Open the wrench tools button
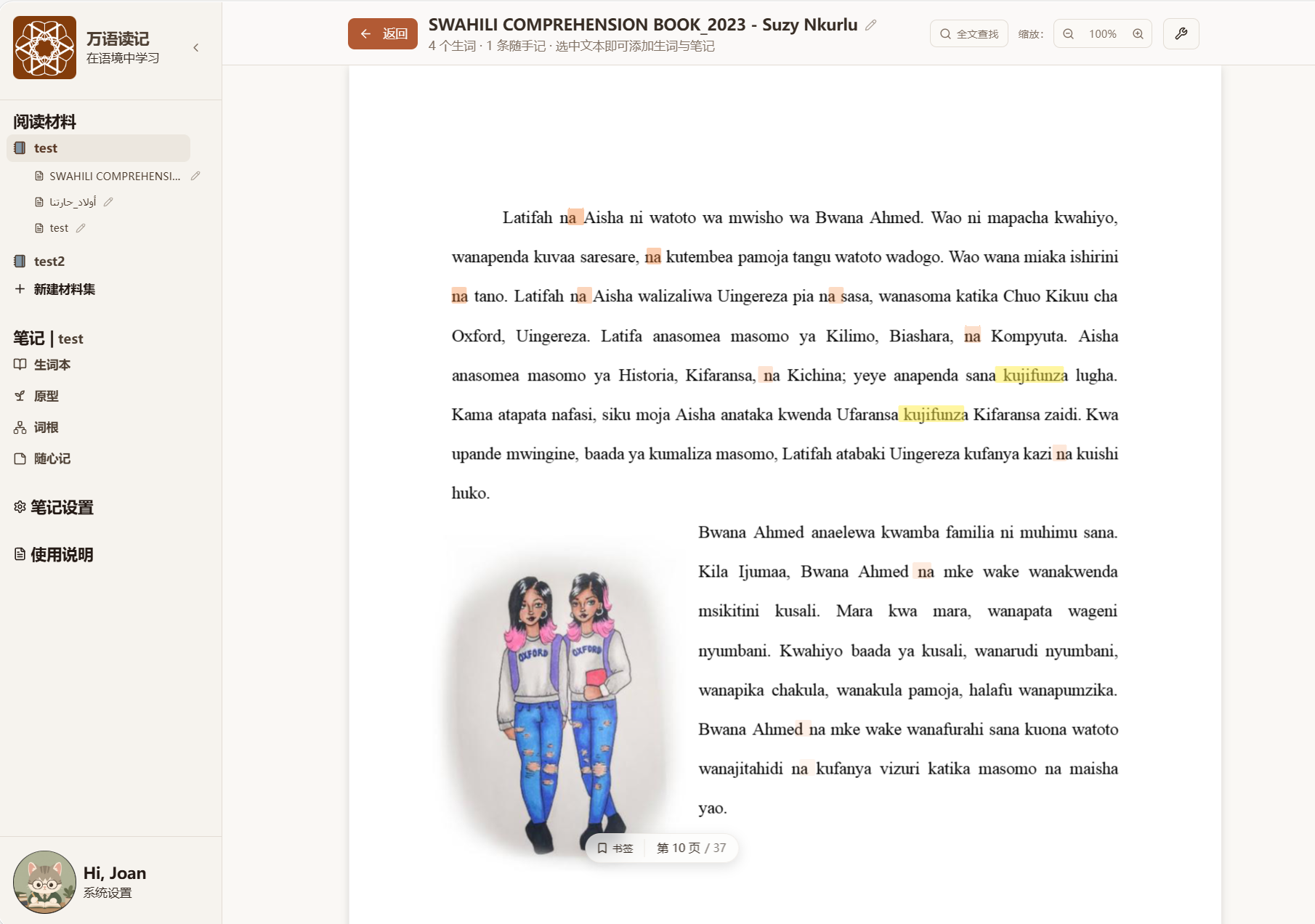 [x=1181, y=33]
